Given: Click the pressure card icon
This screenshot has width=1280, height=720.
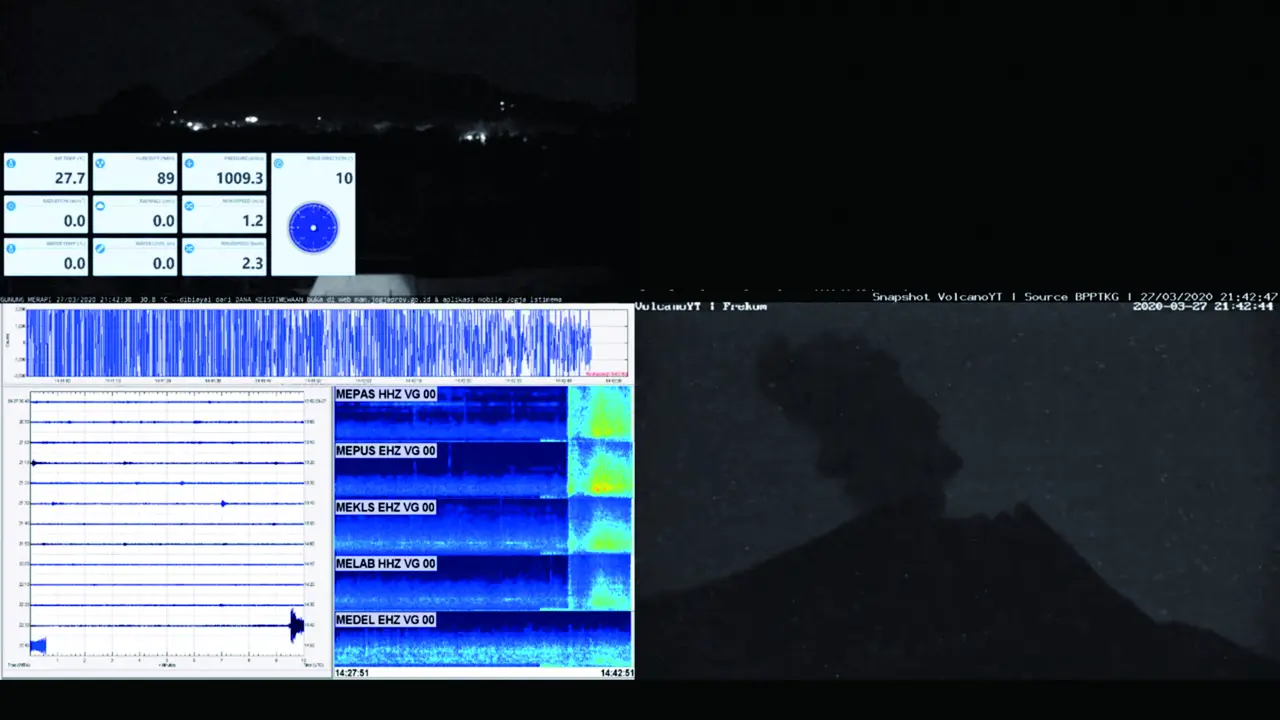Looking at the screenshot, I should click(189, 163).
